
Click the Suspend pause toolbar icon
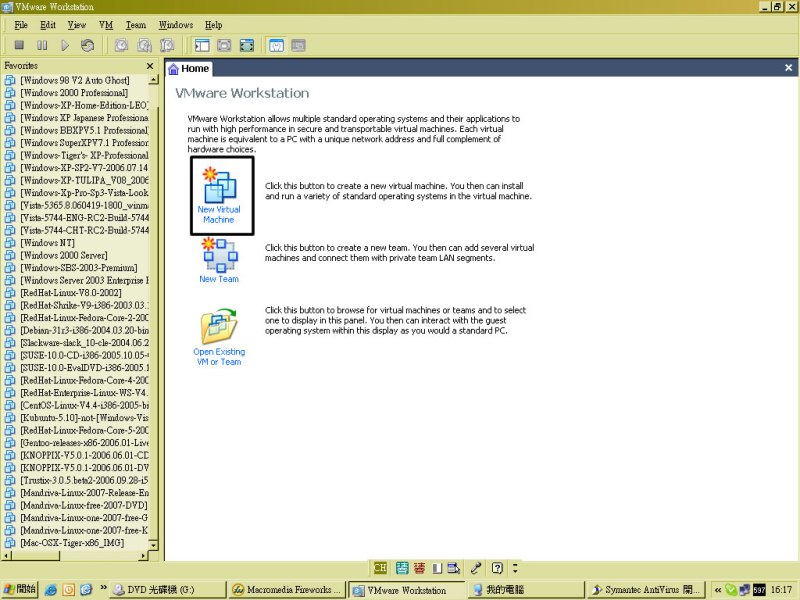(x=42, y=45)
